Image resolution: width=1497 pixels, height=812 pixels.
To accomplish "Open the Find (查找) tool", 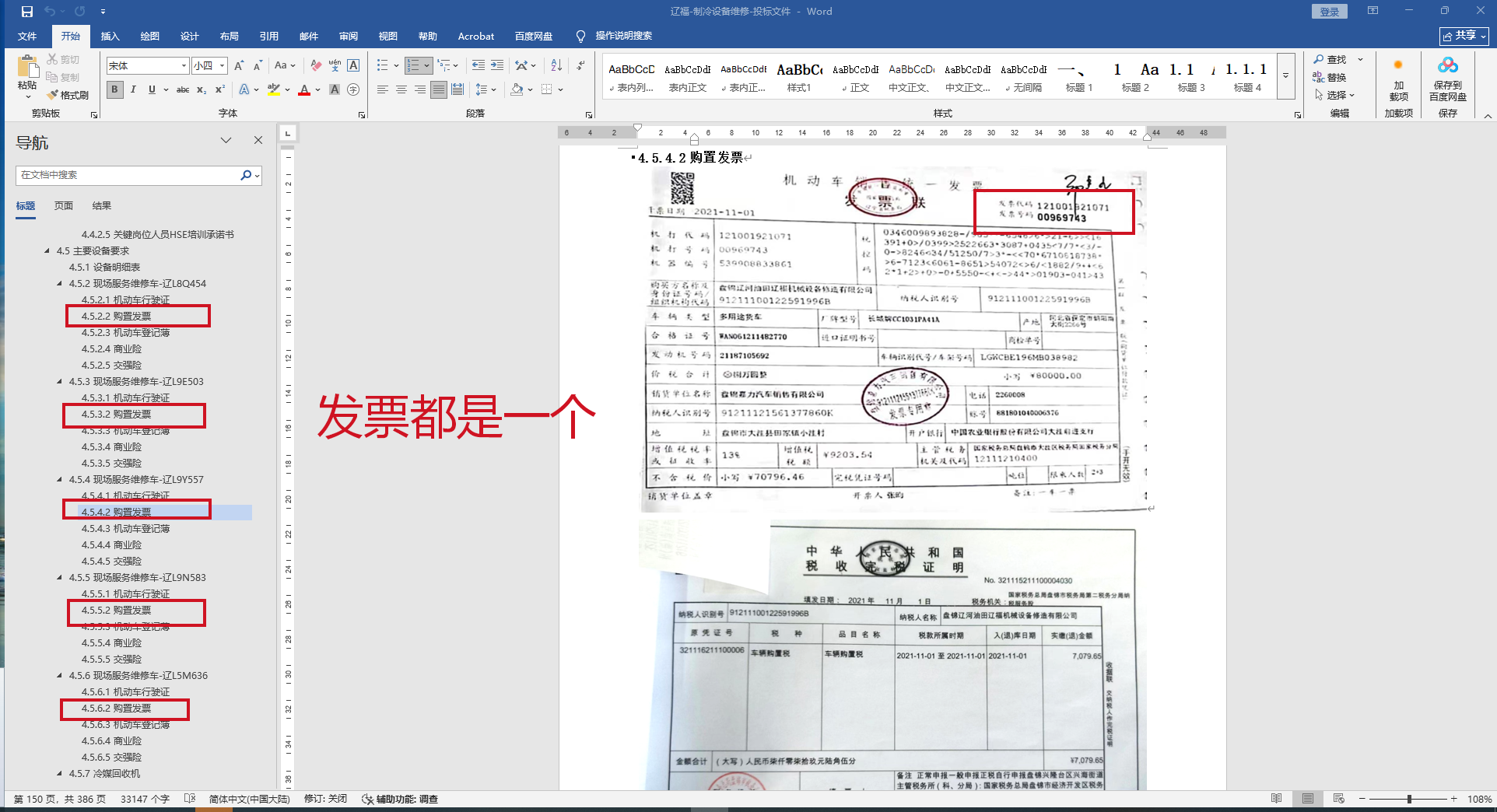I will pyautogui.click(x=1330, y=60).
